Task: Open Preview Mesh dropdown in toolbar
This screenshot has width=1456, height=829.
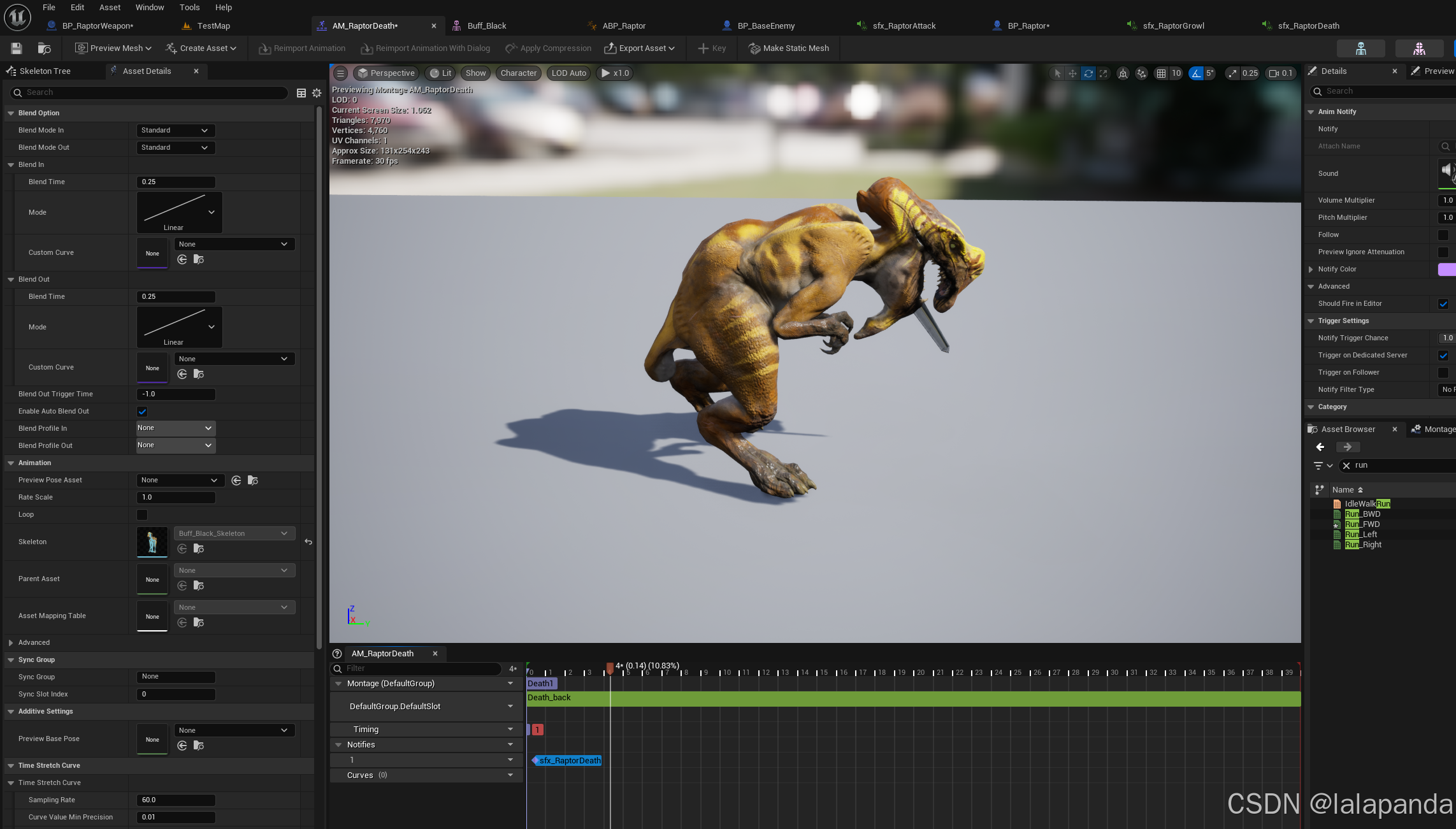Action: coord(113,48)
